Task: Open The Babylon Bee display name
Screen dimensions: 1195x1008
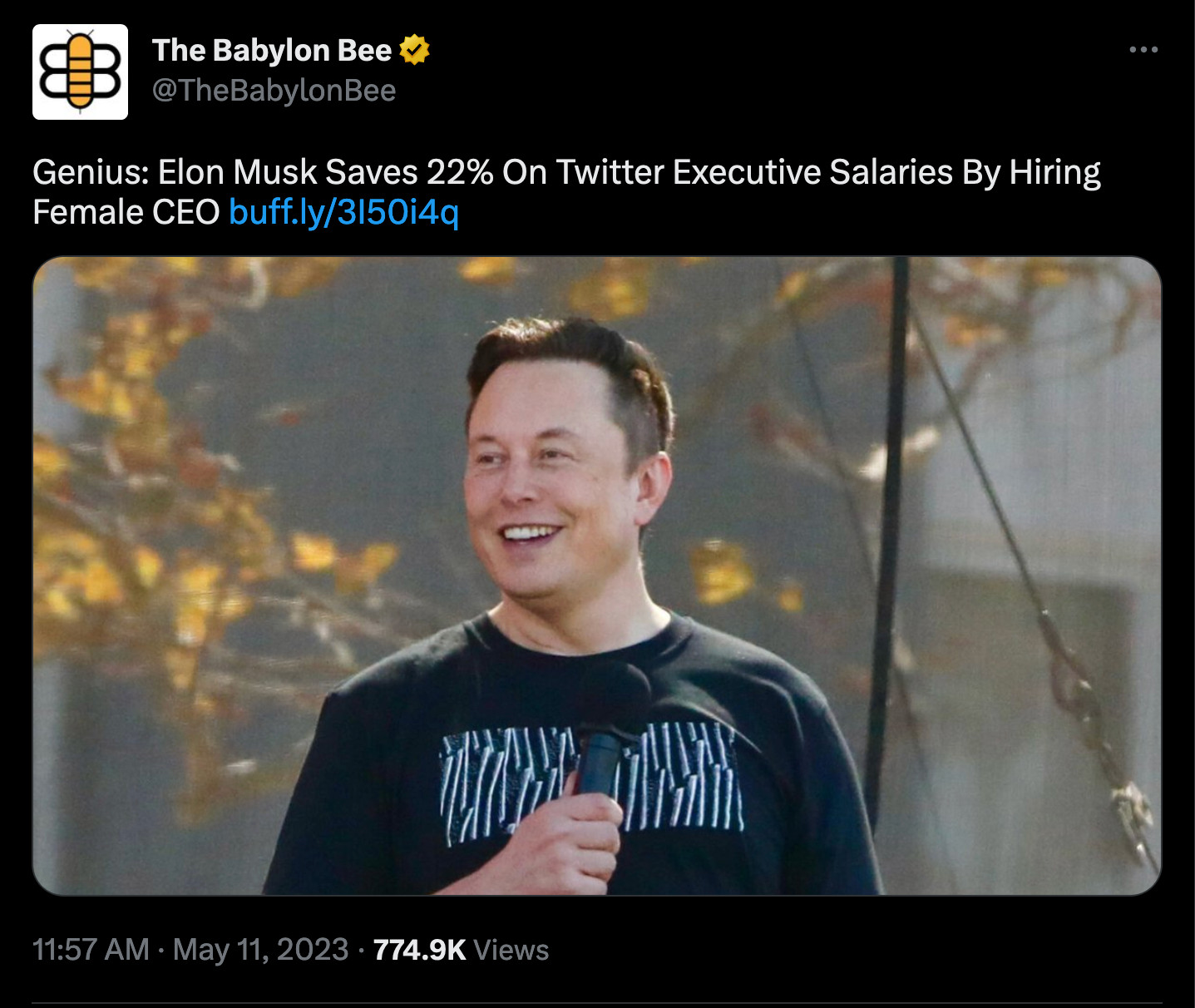Action: tap(271, 51)
